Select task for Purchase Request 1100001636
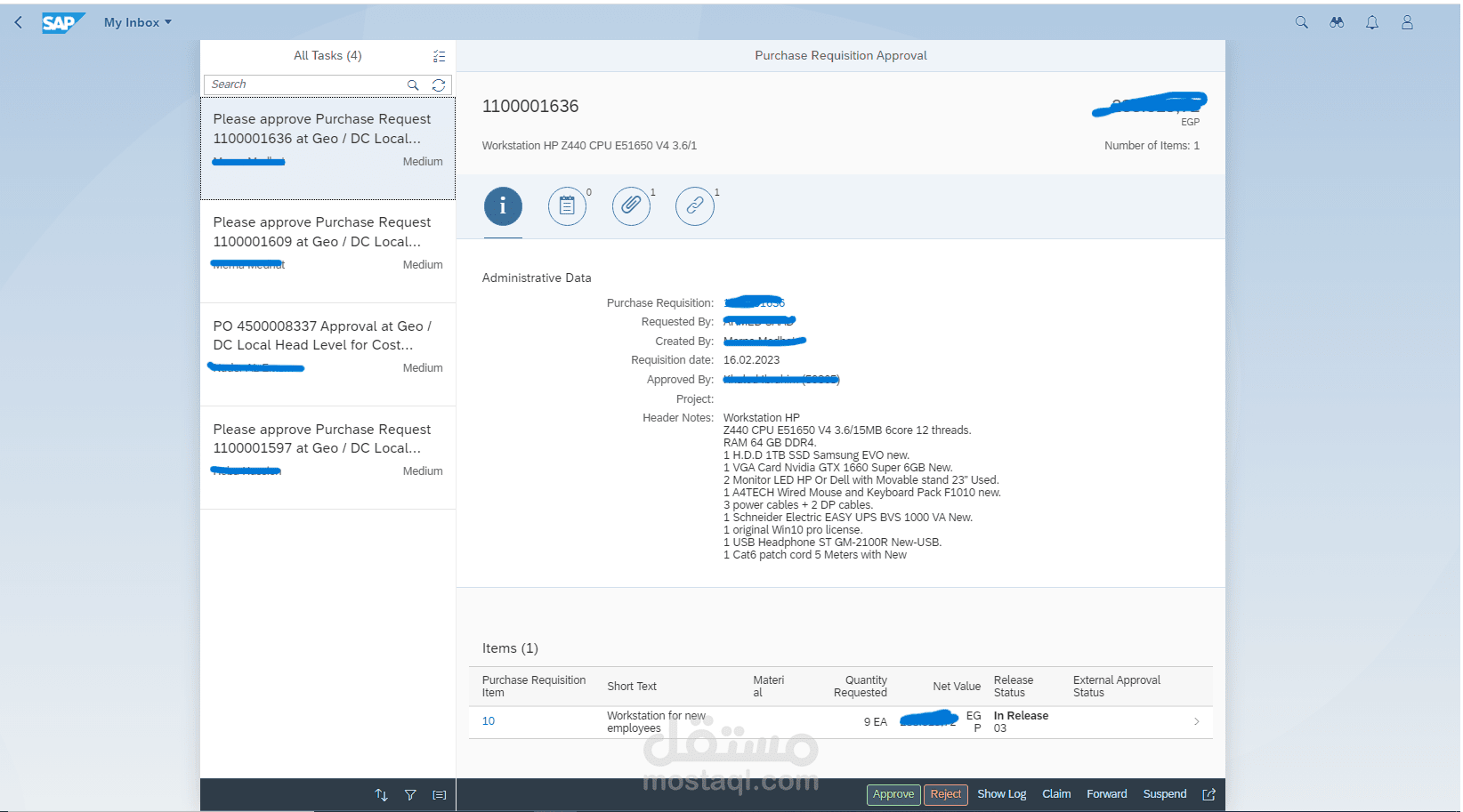Viewport: 1463px width, 812px height. pyautogui.click(x=327, y=149)
